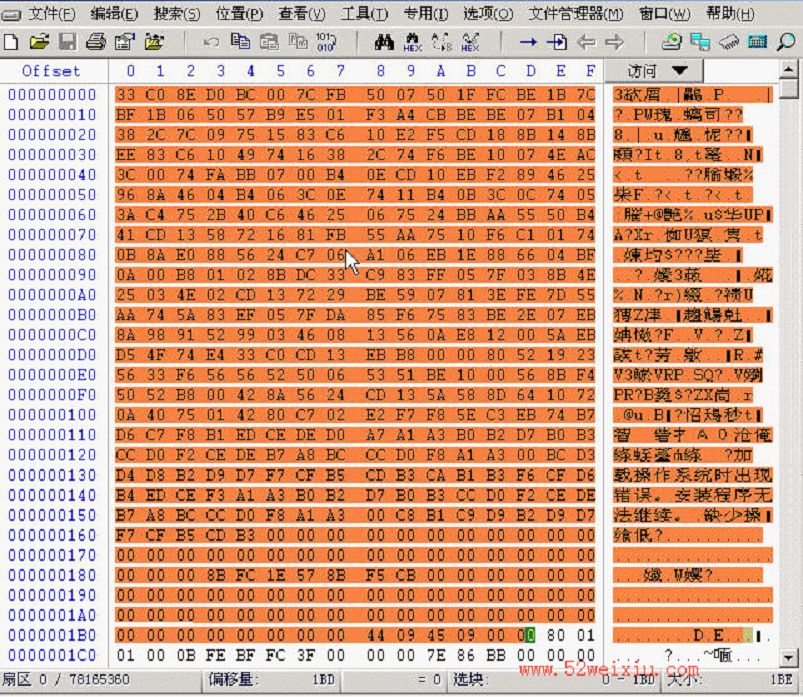This screenshot has width=803, height=697.
Task: Click byte 80 in row 0000001B0
Action: click(556, 635)
